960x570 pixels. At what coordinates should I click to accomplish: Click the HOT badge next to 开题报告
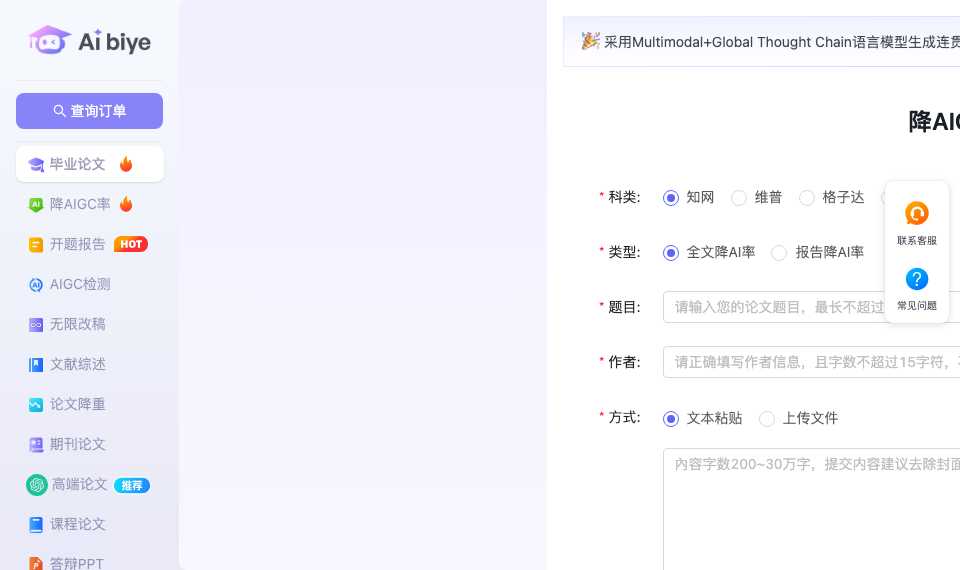coord(131,244)
